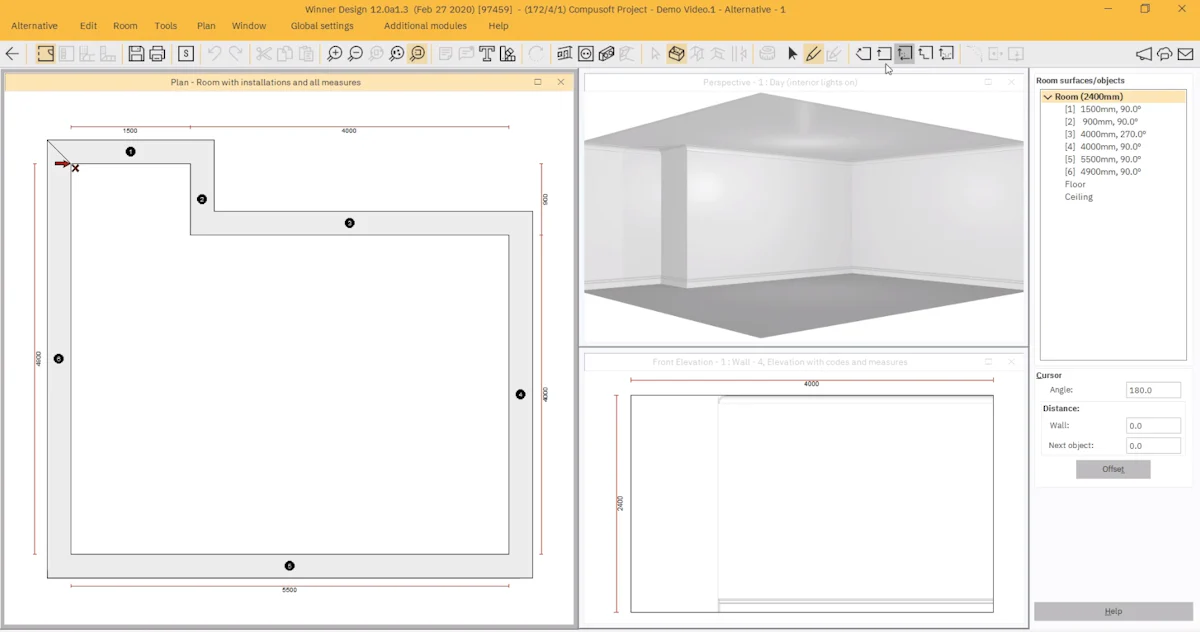1200x632 pixels.
Task: Click the scissors cut icon
Action: (x=264, y=54)
